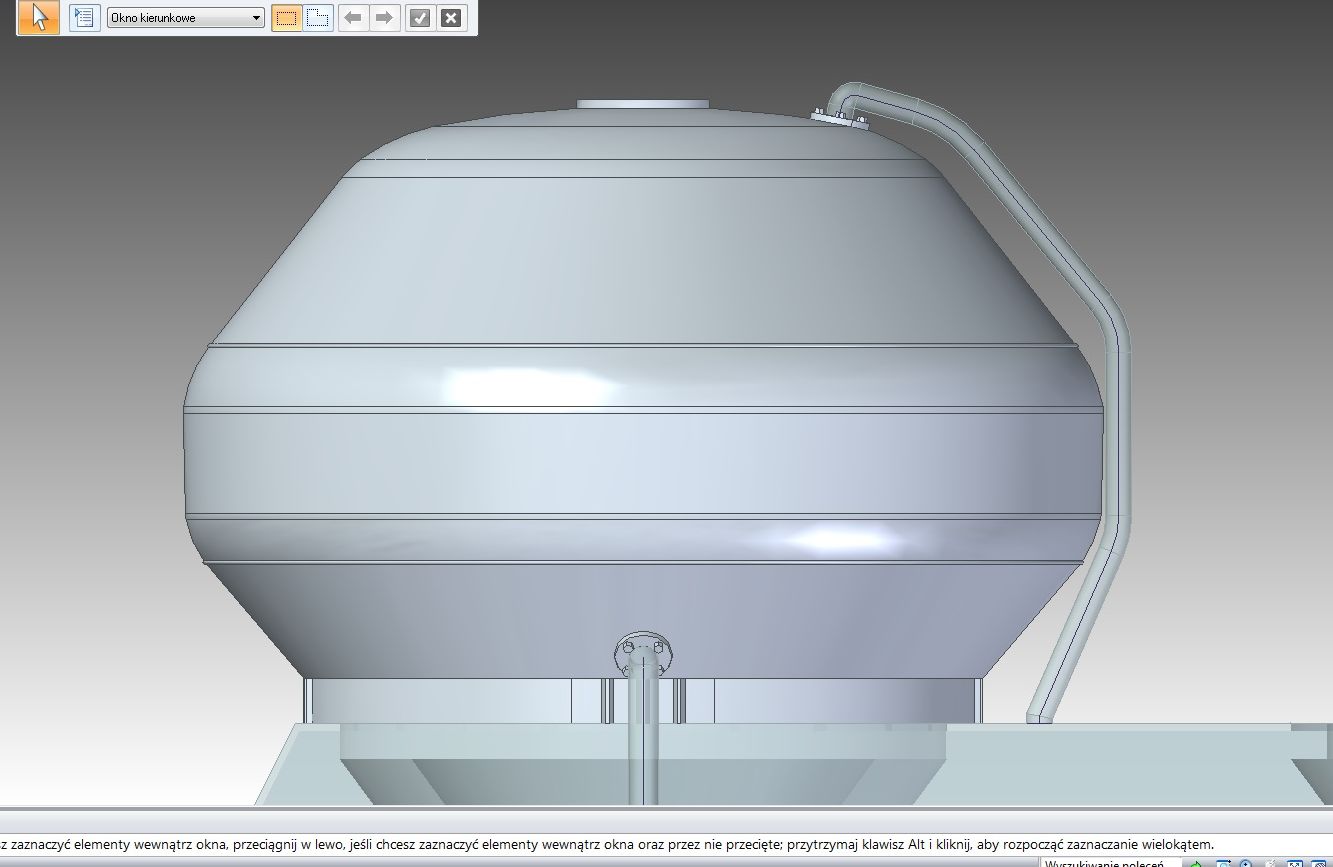
Task: Activate the Select arrow tool
Action: tap(39, 17)
